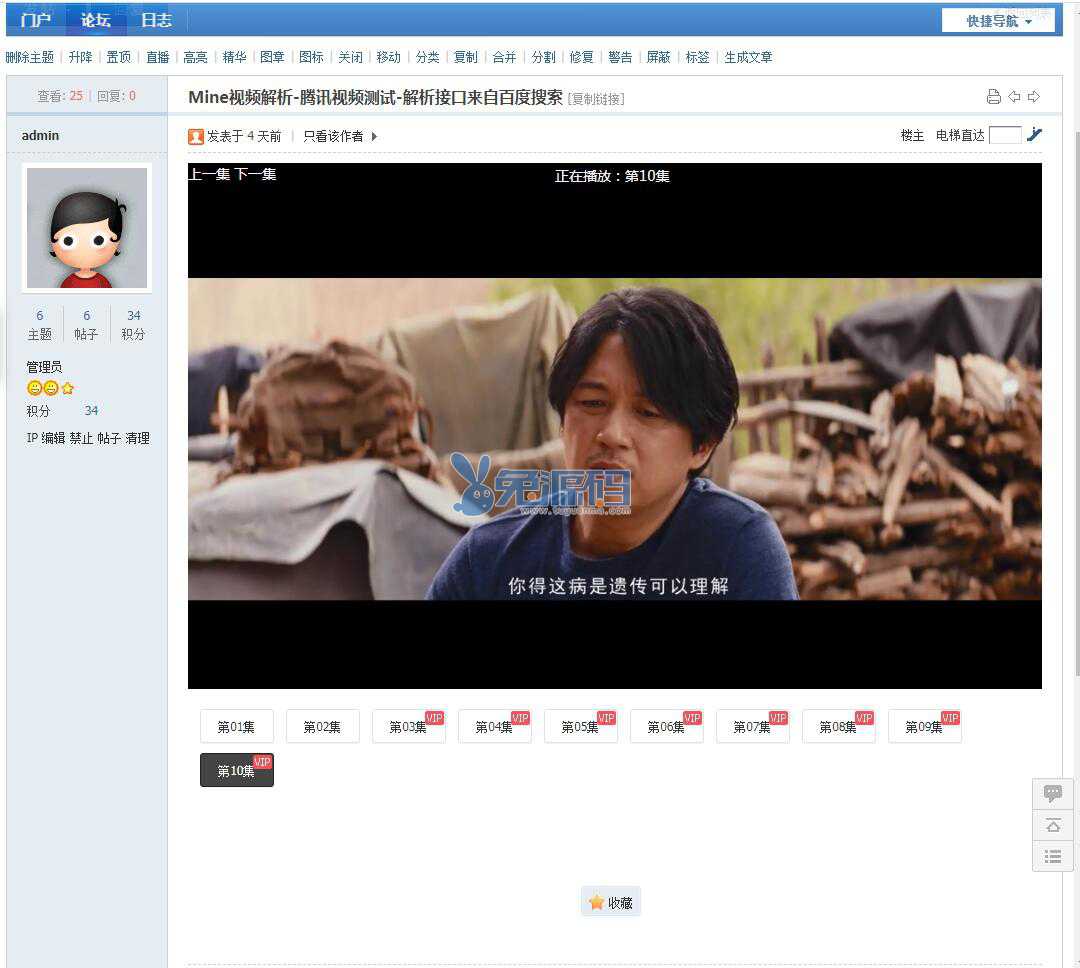Click 禁止 link under admin profile
The height and width of the screenshot is (968, 1080).
(x=81, y=438)
